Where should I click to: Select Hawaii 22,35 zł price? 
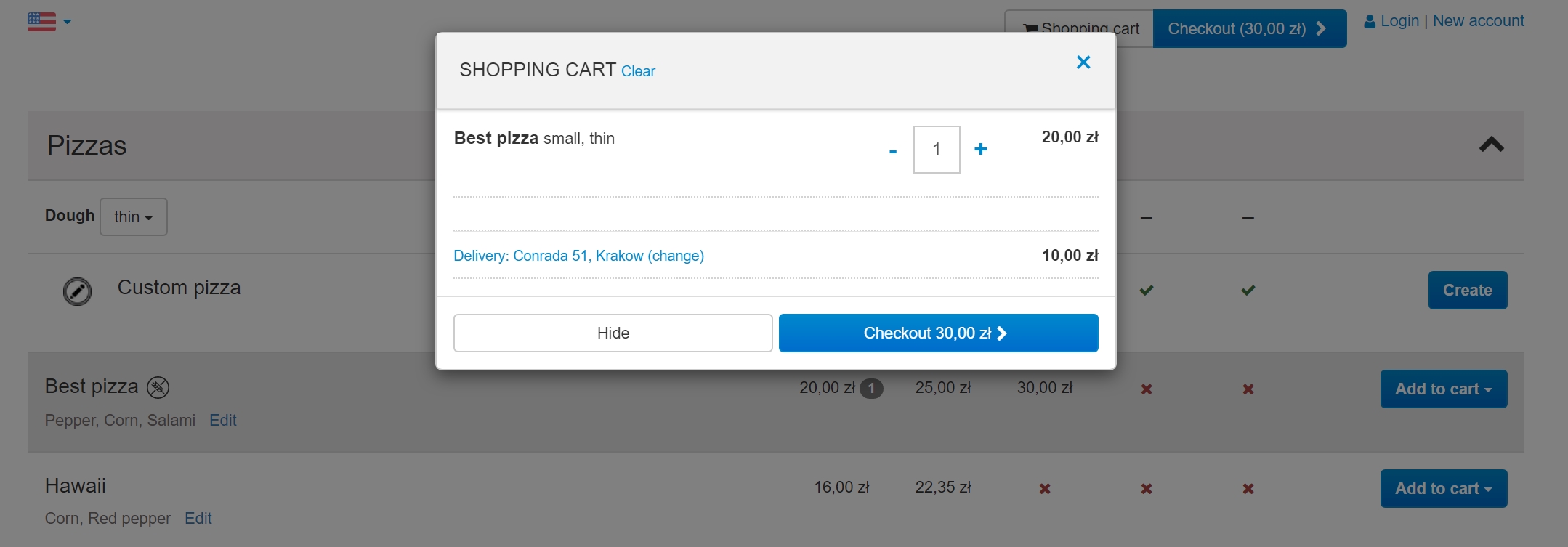(943, 487)
